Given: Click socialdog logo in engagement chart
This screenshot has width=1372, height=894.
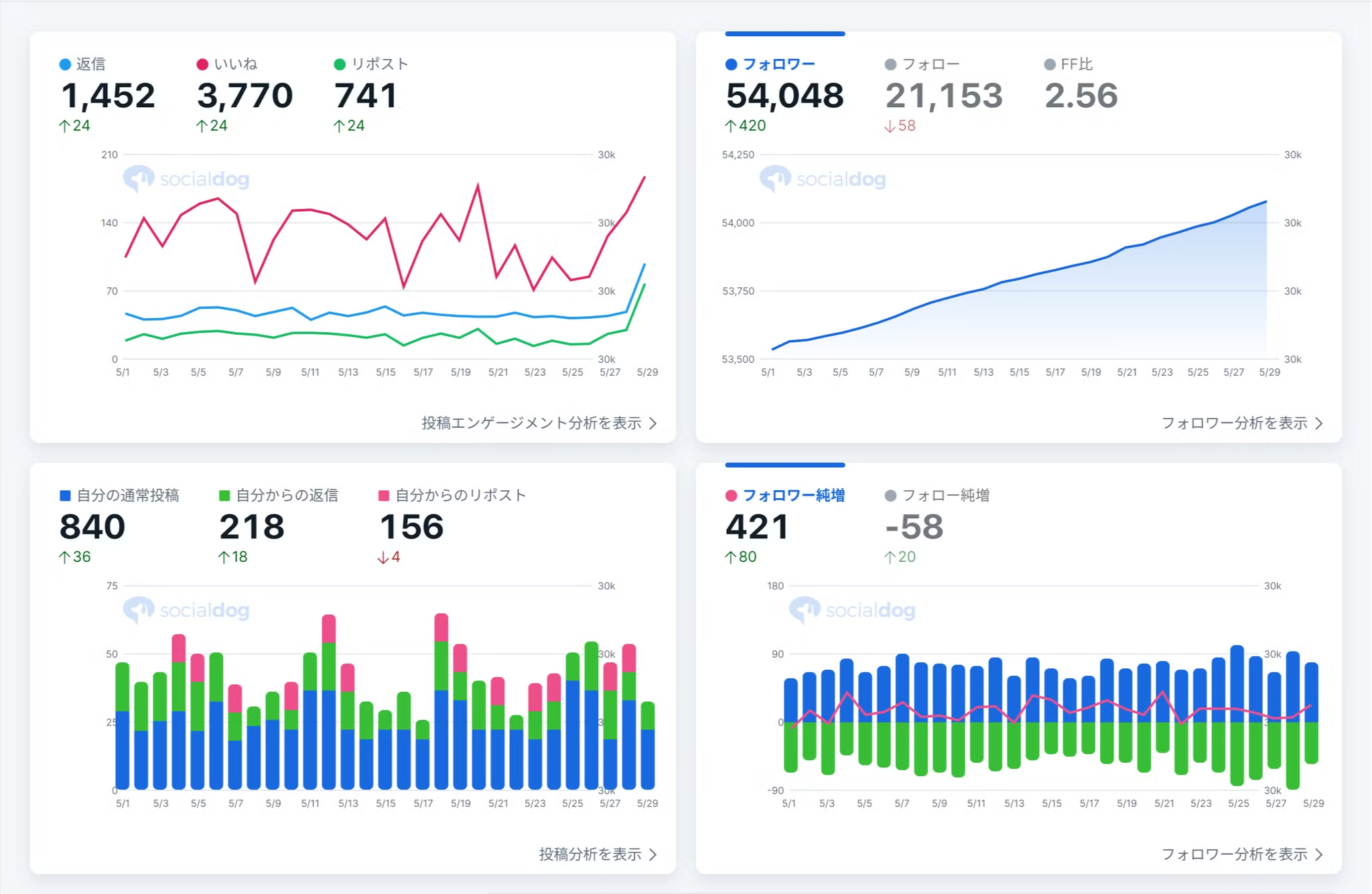Looking at the screenshot, I should tap(186, 179).
